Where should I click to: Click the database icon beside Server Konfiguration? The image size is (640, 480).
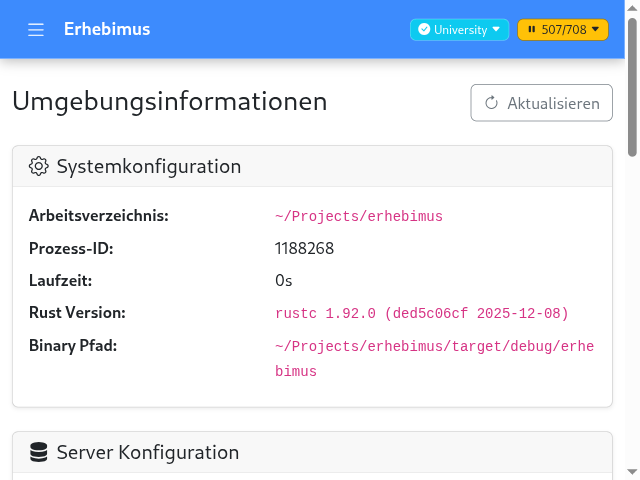pyautogui.click(x=39, y=453)
